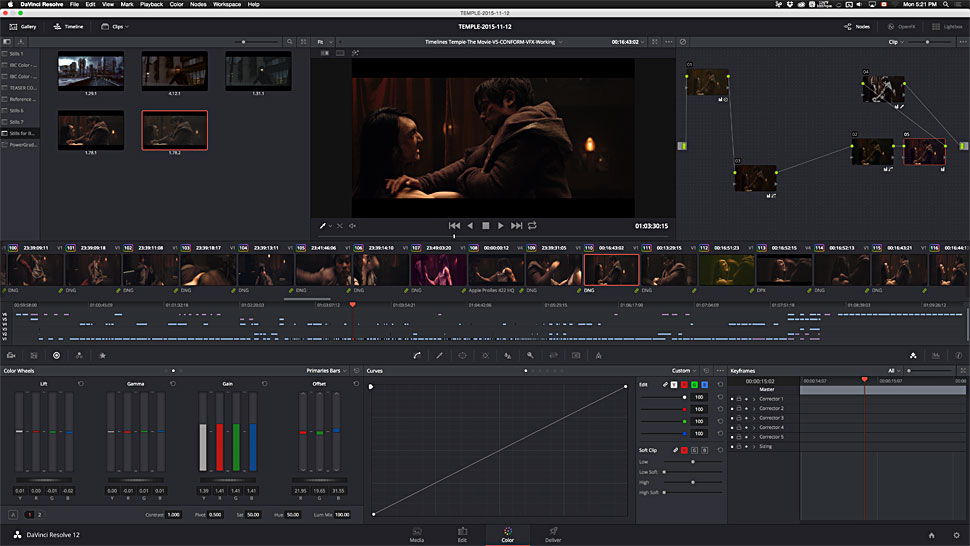Image resolution: width=970 pixels, height=546 pixels.
Task: Enable the green channel curve edit
Action: pos(694,385)
